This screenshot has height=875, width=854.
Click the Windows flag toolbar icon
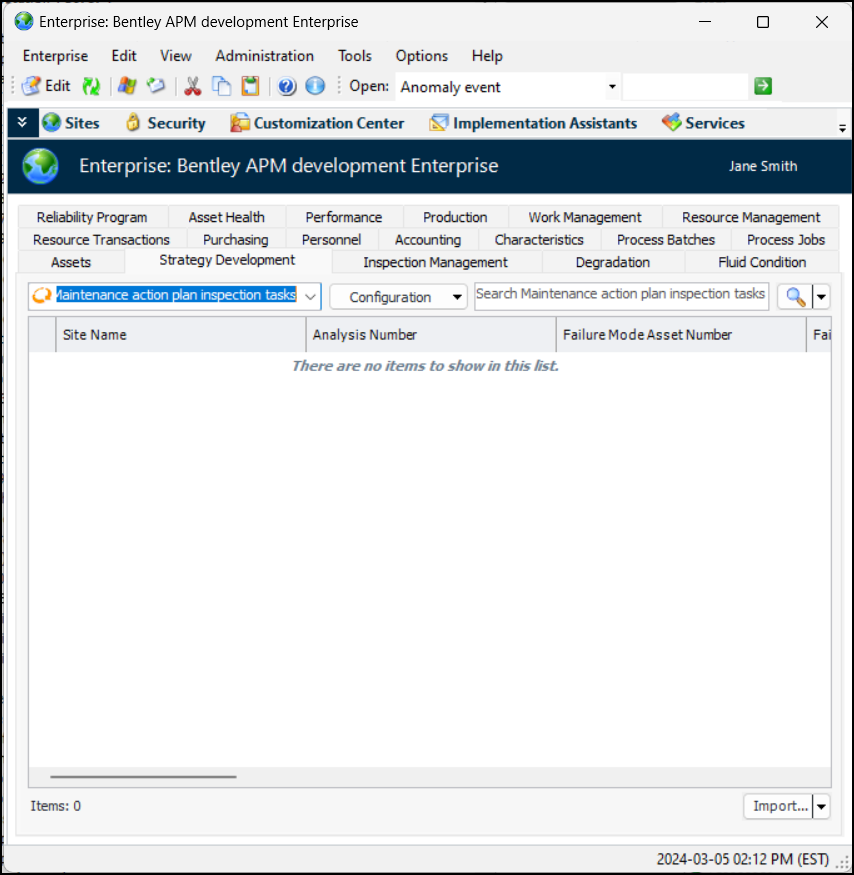pyautogui.click(x=127, y=86)
